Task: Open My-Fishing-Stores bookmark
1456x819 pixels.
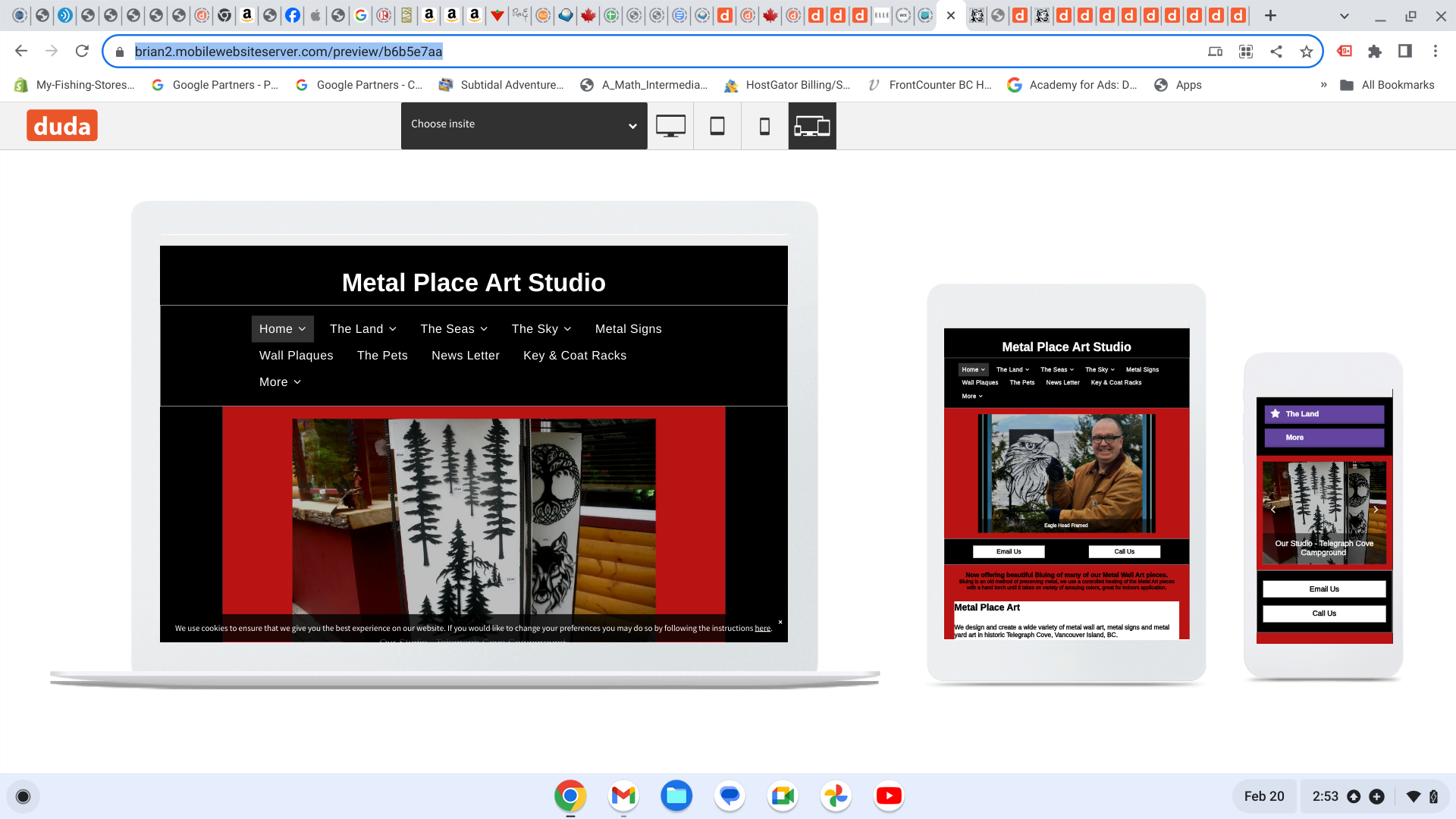Action: point(74,85)
